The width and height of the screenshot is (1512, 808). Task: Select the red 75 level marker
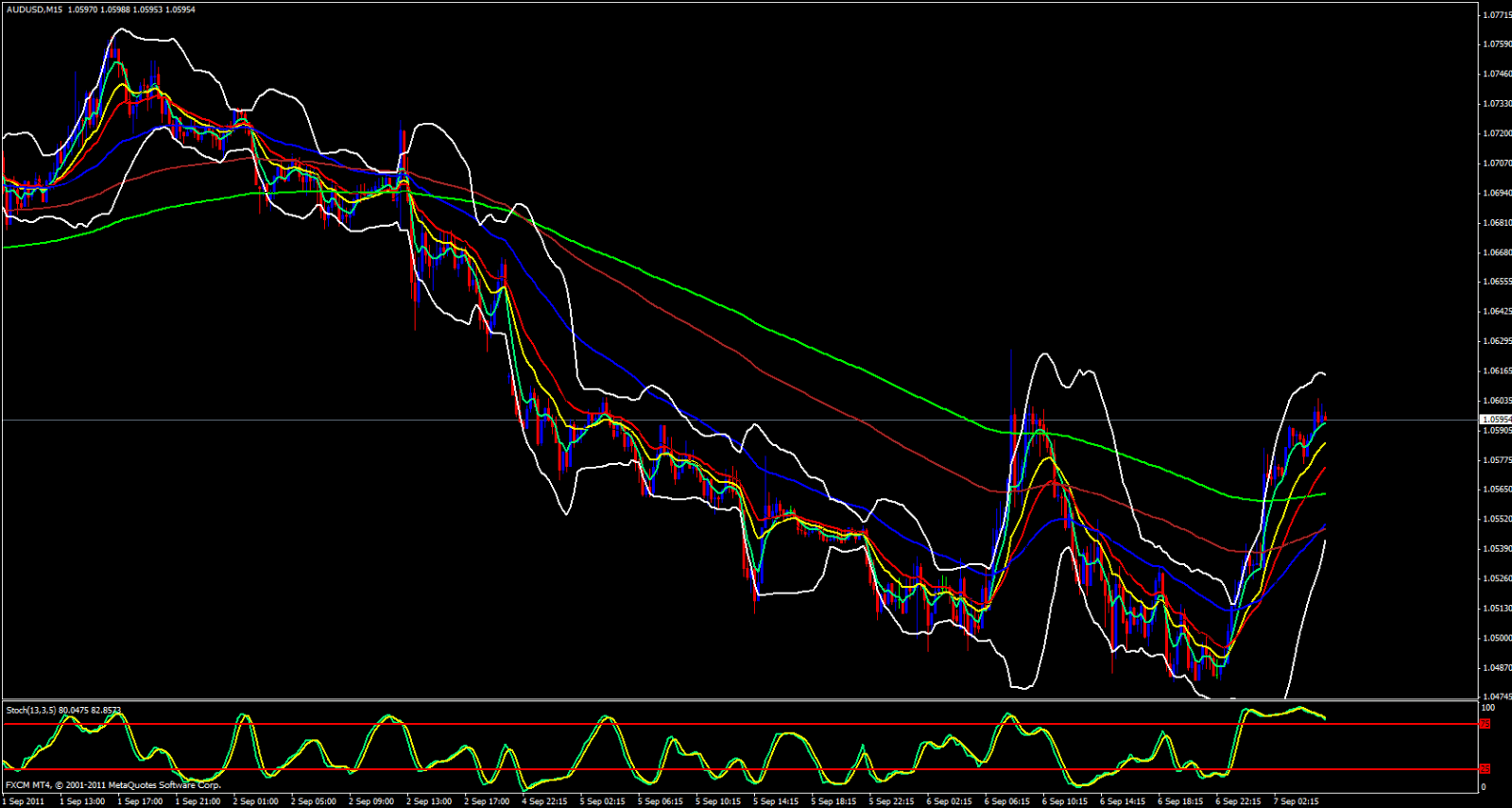[x=1485, y=724]
